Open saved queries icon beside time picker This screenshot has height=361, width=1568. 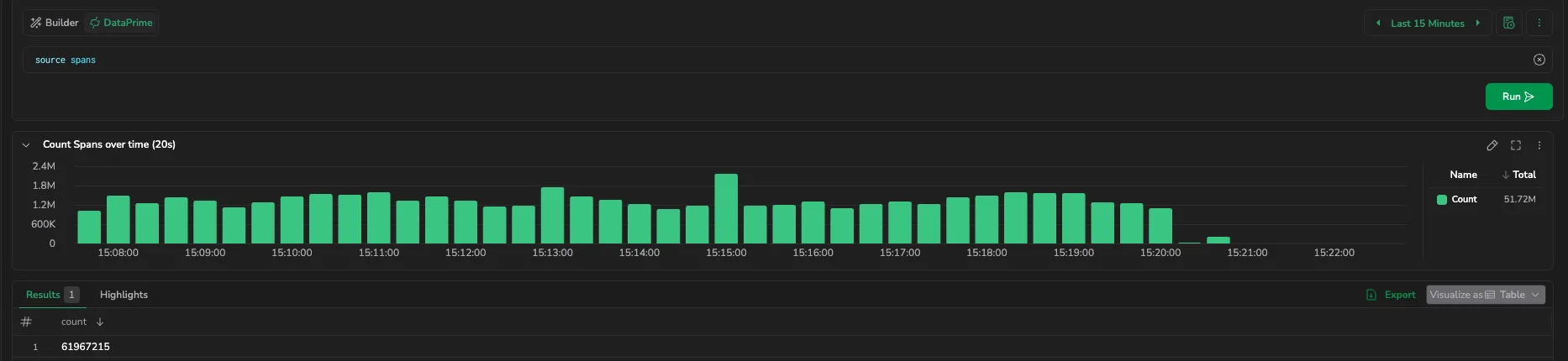1509,23
